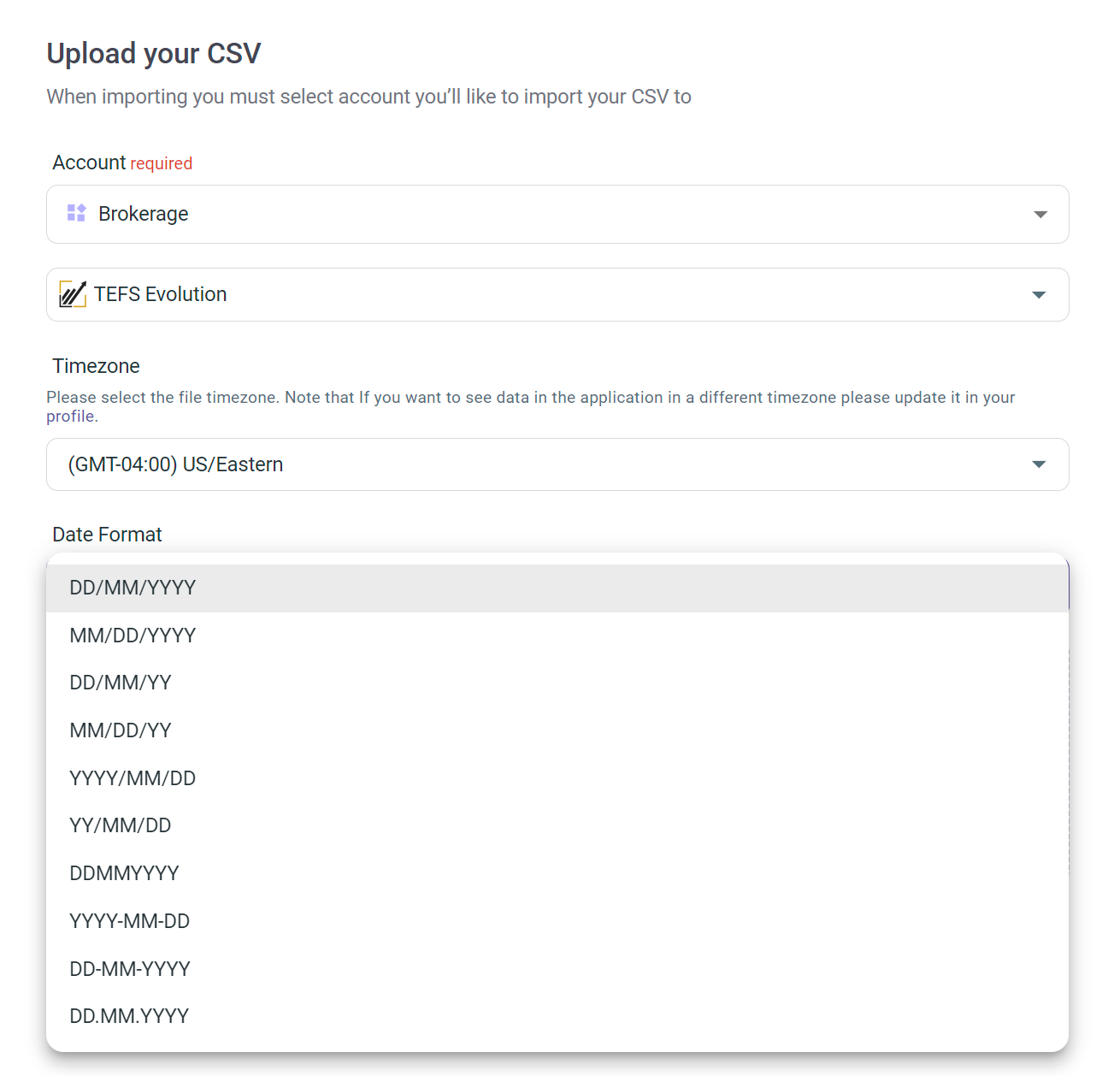Pick YY/MM/DD from the list

tap(121, 825)
